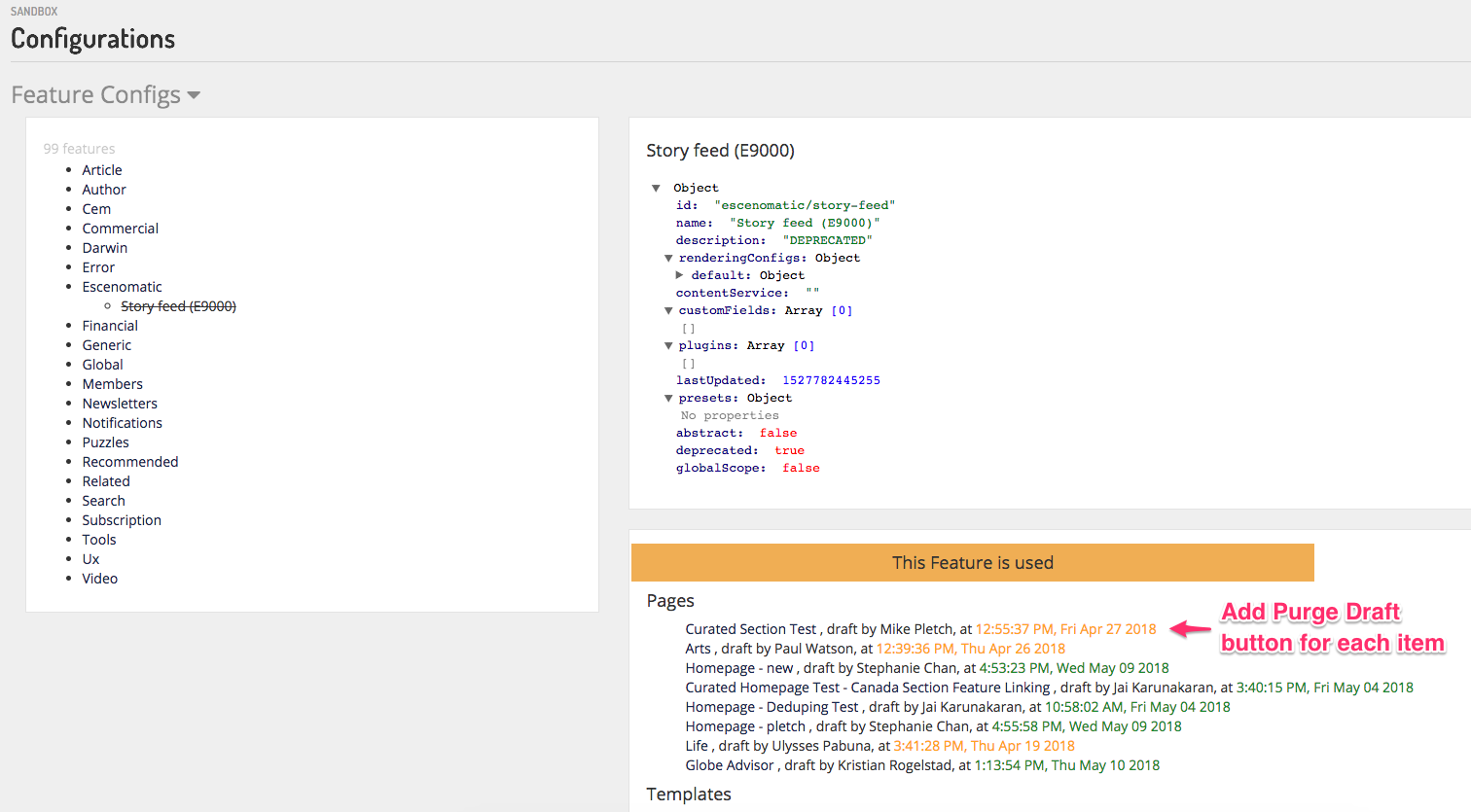This screenshot has height=812, width=1471.
Task: Select Article in the features list
Action: point(102,170)
